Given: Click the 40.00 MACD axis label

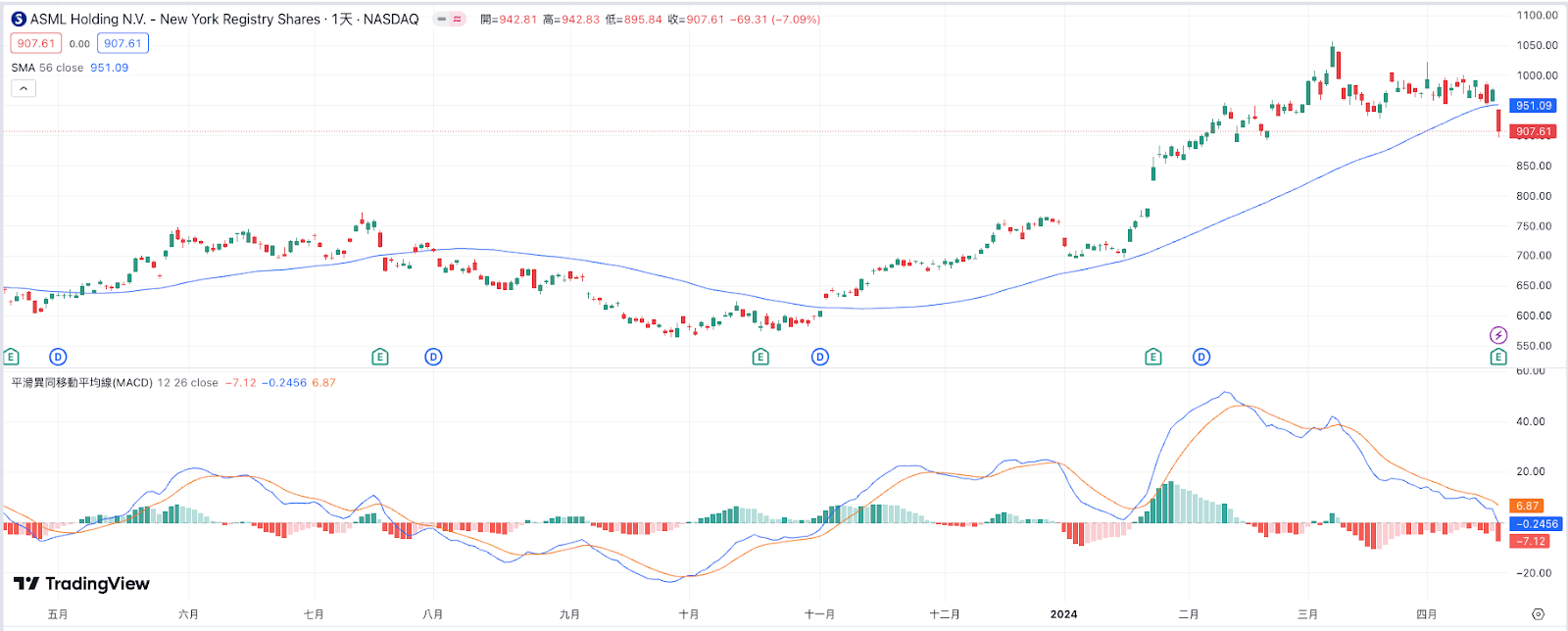Looking at the screenshot, I should pyautogui.click(x=1531, y=421).
